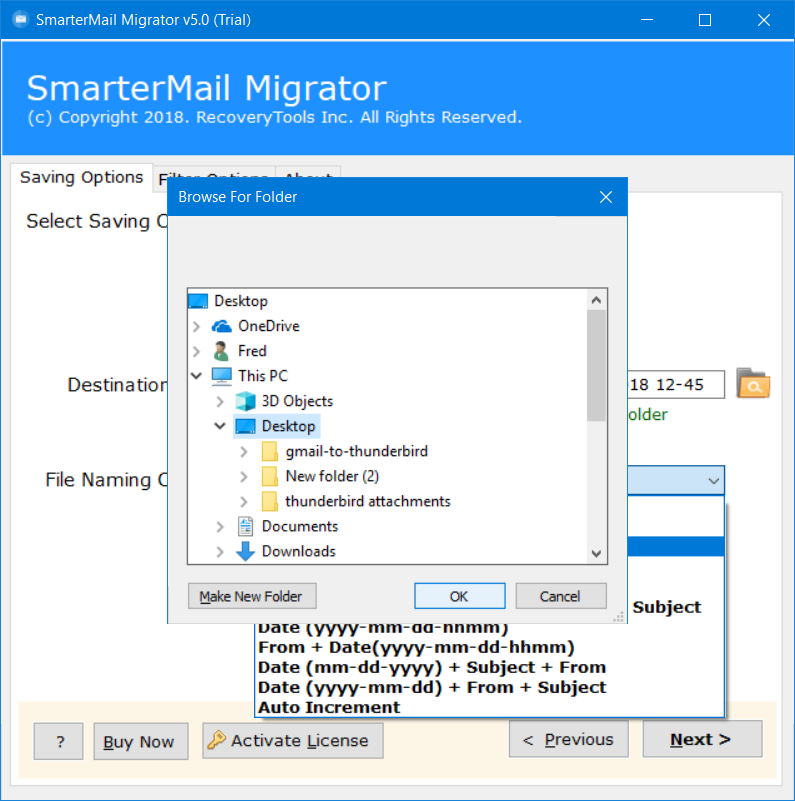Image resolution: width=795 pixels, height=801 pixels.
Task: Click the browse destination folder icon
Action: (753, 384)
